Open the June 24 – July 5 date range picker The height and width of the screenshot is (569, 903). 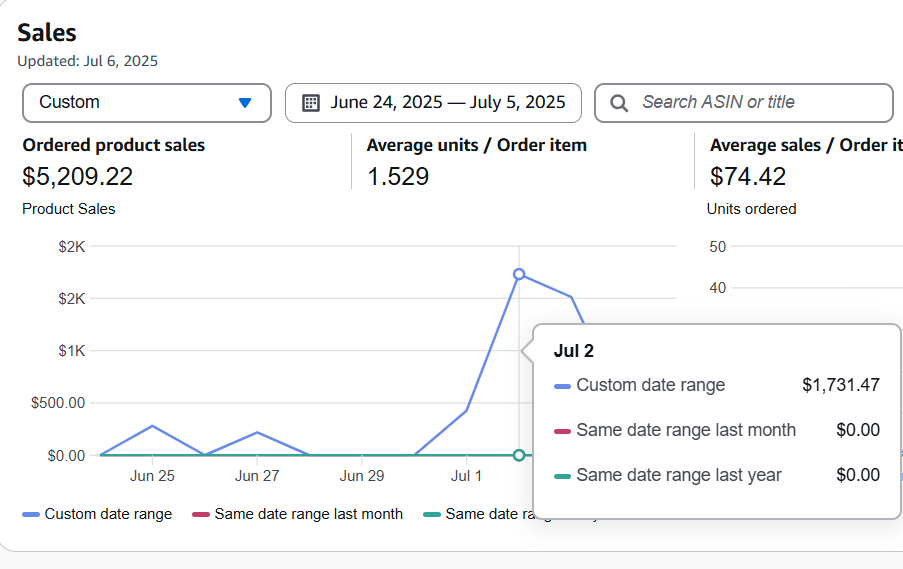click(447, 103)
